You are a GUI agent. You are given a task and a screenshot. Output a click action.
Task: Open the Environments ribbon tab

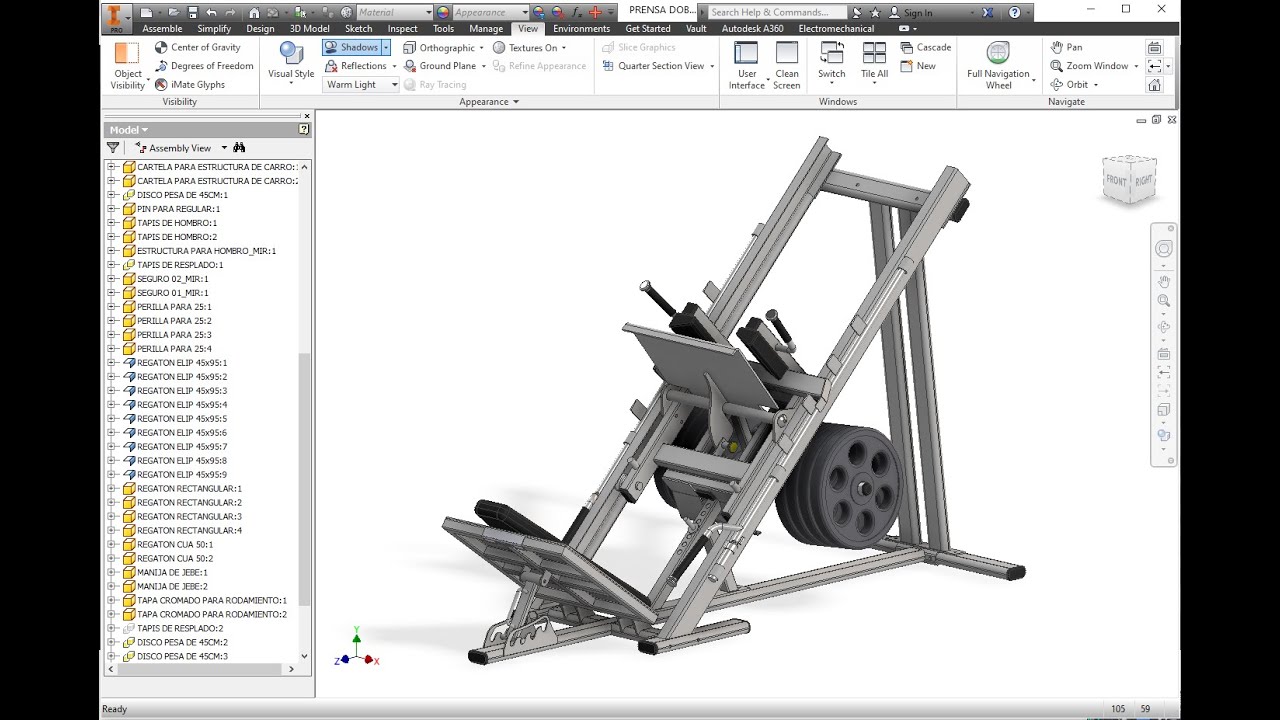coord(581,29)
